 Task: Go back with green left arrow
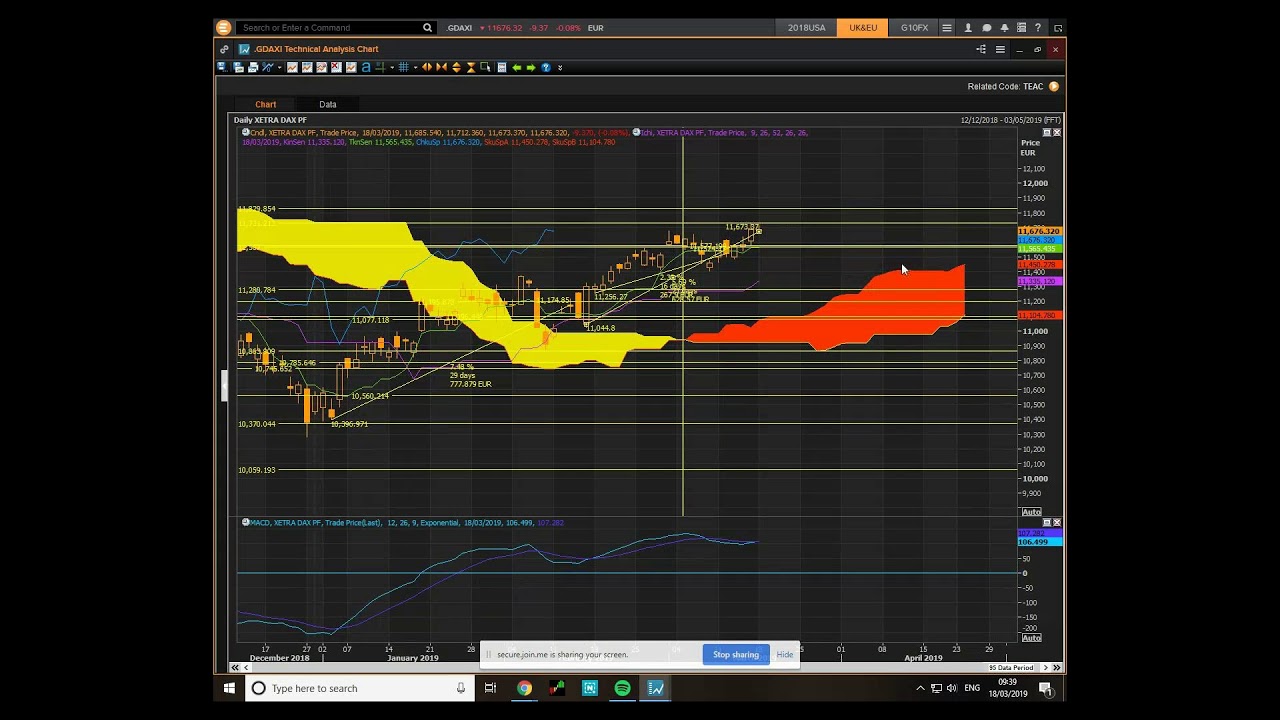517,67
